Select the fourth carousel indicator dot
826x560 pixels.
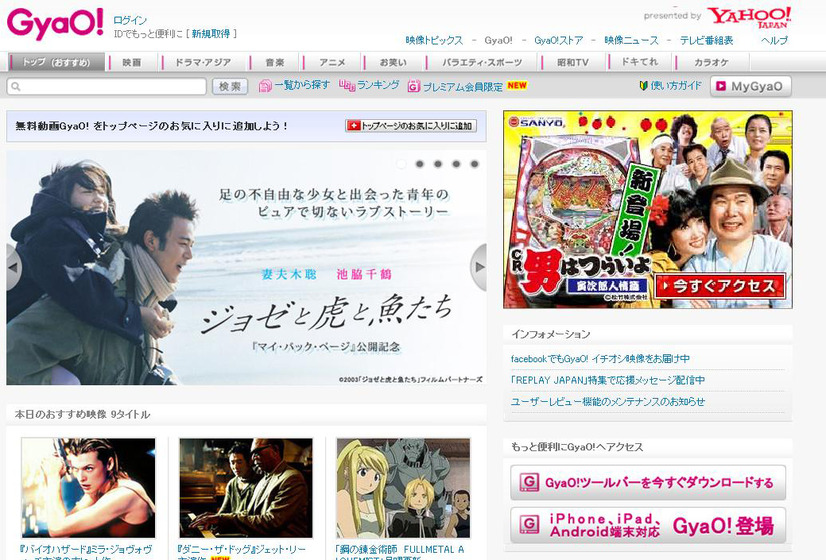click(456, 164)
